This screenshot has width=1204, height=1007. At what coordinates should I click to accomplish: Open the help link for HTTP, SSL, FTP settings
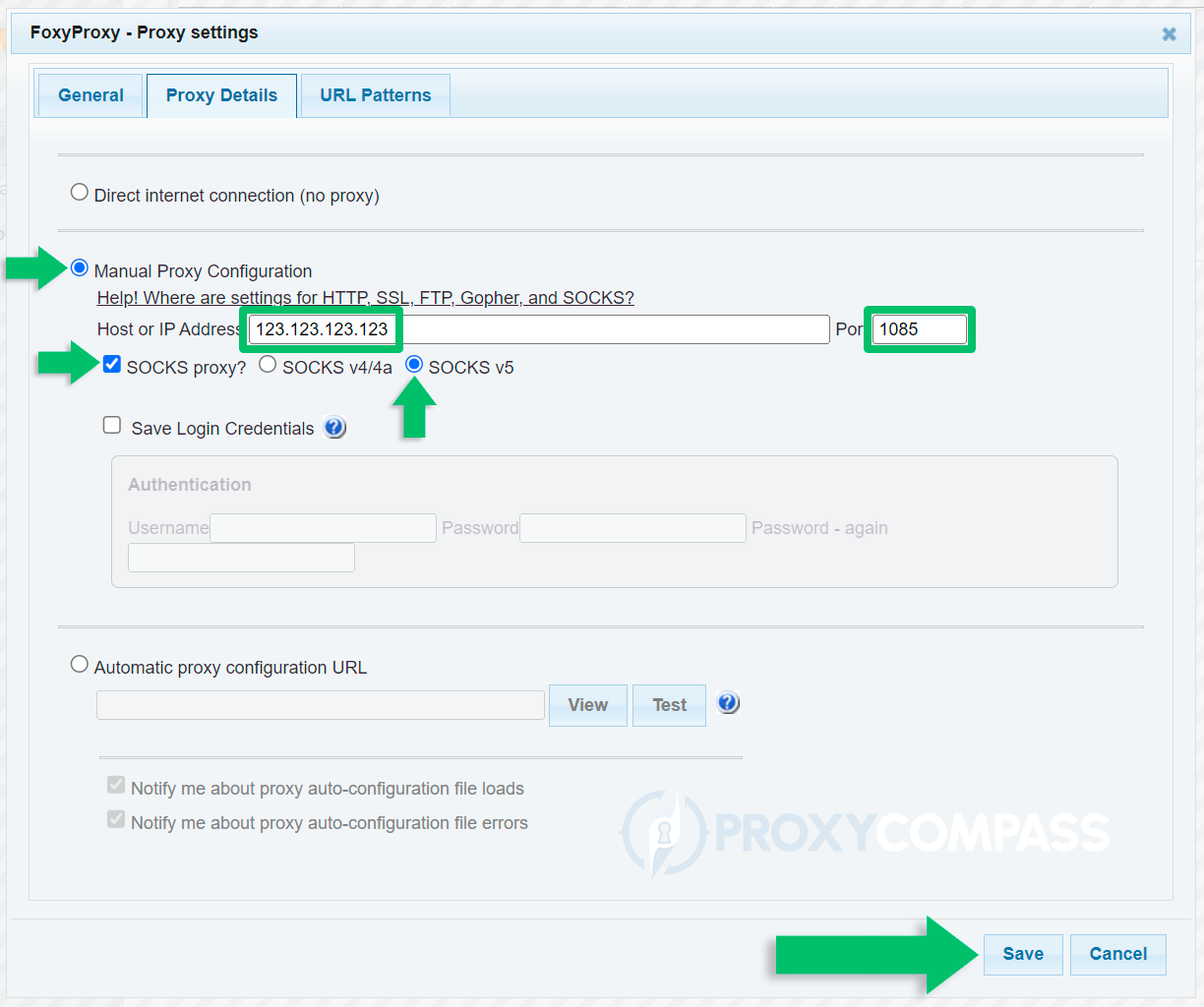point(366,298)
